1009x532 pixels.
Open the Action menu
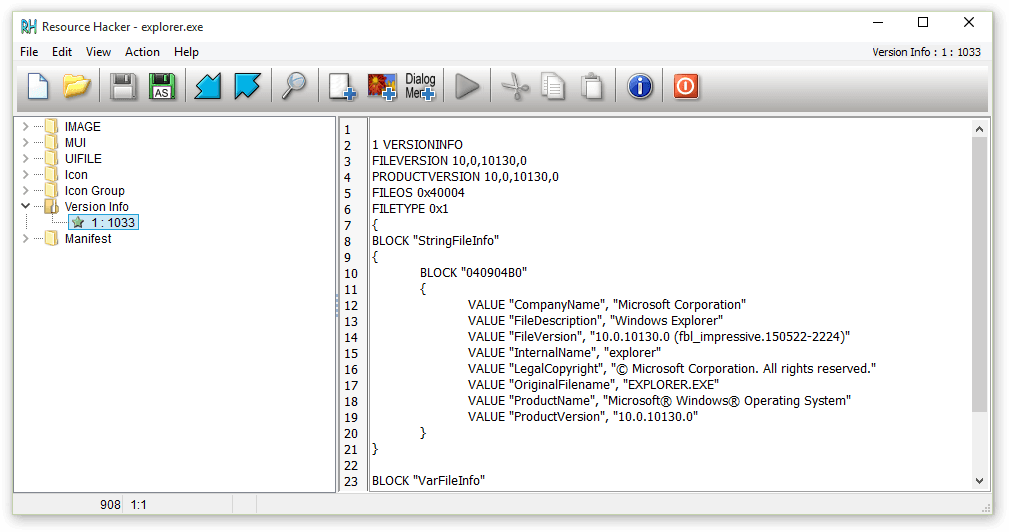coord(142,52)
